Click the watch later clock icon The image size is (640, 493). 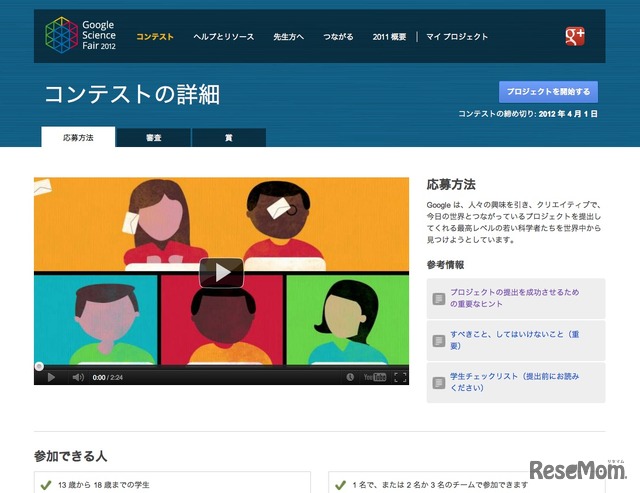350,377
